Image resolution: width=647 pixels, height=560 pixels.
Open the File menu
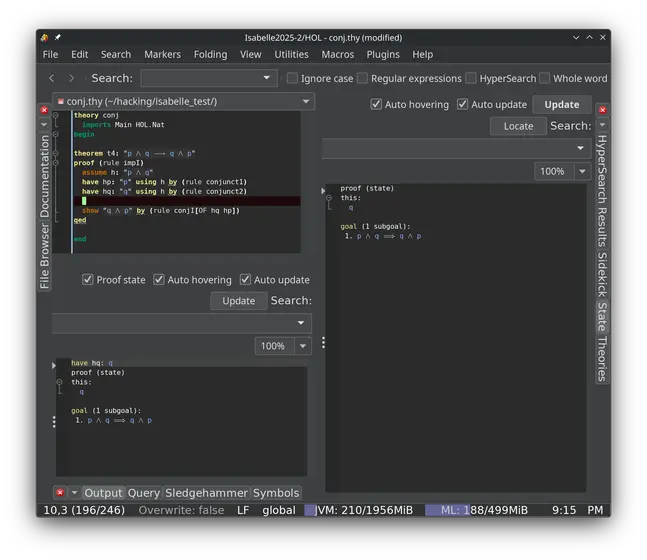pyautogui.click(x=50, y=54)
